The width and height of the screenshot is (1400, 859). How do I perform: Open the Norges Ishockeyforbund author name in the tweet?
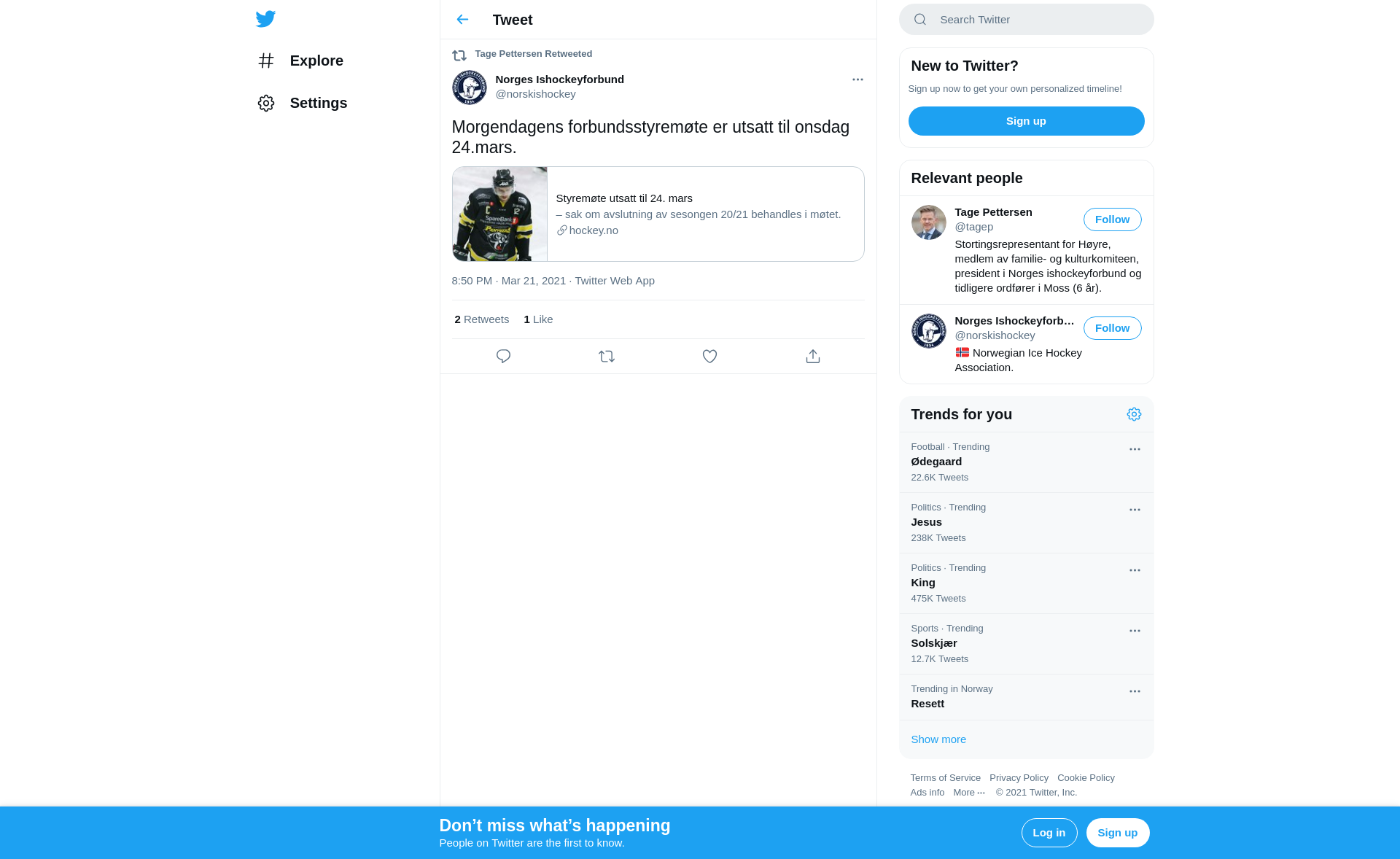pos(559,79)
